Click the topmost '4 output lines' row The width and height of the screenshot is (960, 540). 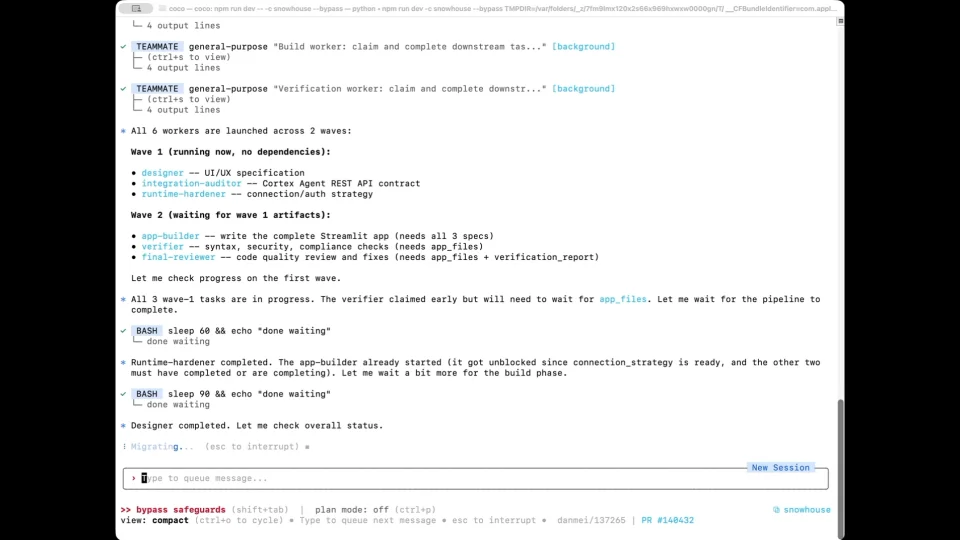tap(183, 26)
